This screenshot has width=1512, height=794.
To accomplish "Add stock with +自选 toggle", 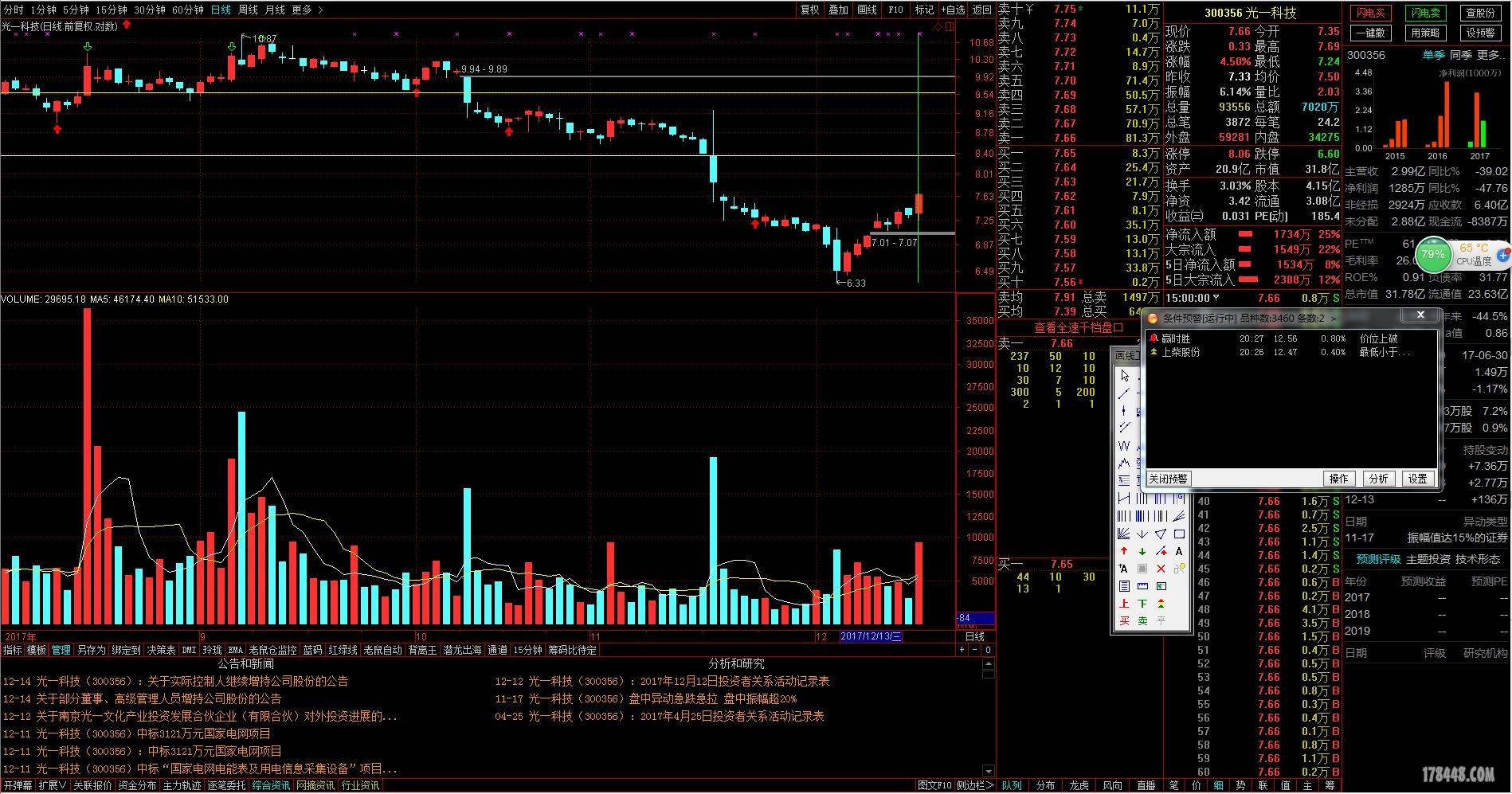I will (953, 10).
